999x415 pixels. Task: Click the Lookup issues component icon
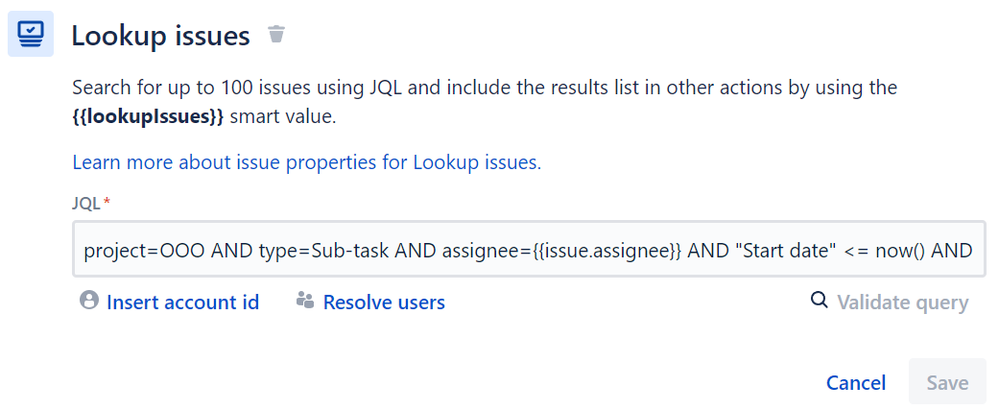point(30,33)
